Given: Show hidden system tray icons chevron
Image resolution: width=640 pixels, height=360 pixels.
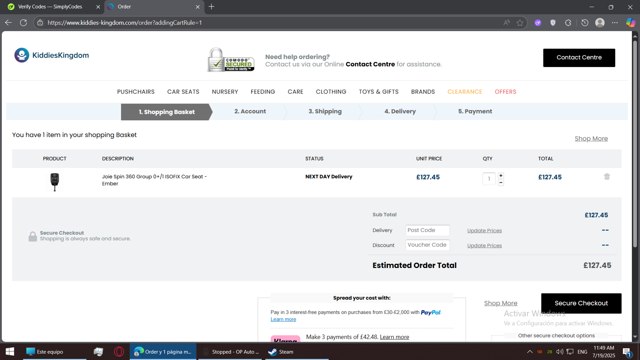Looking at the screenshot, I should click(x=529, y=351).
